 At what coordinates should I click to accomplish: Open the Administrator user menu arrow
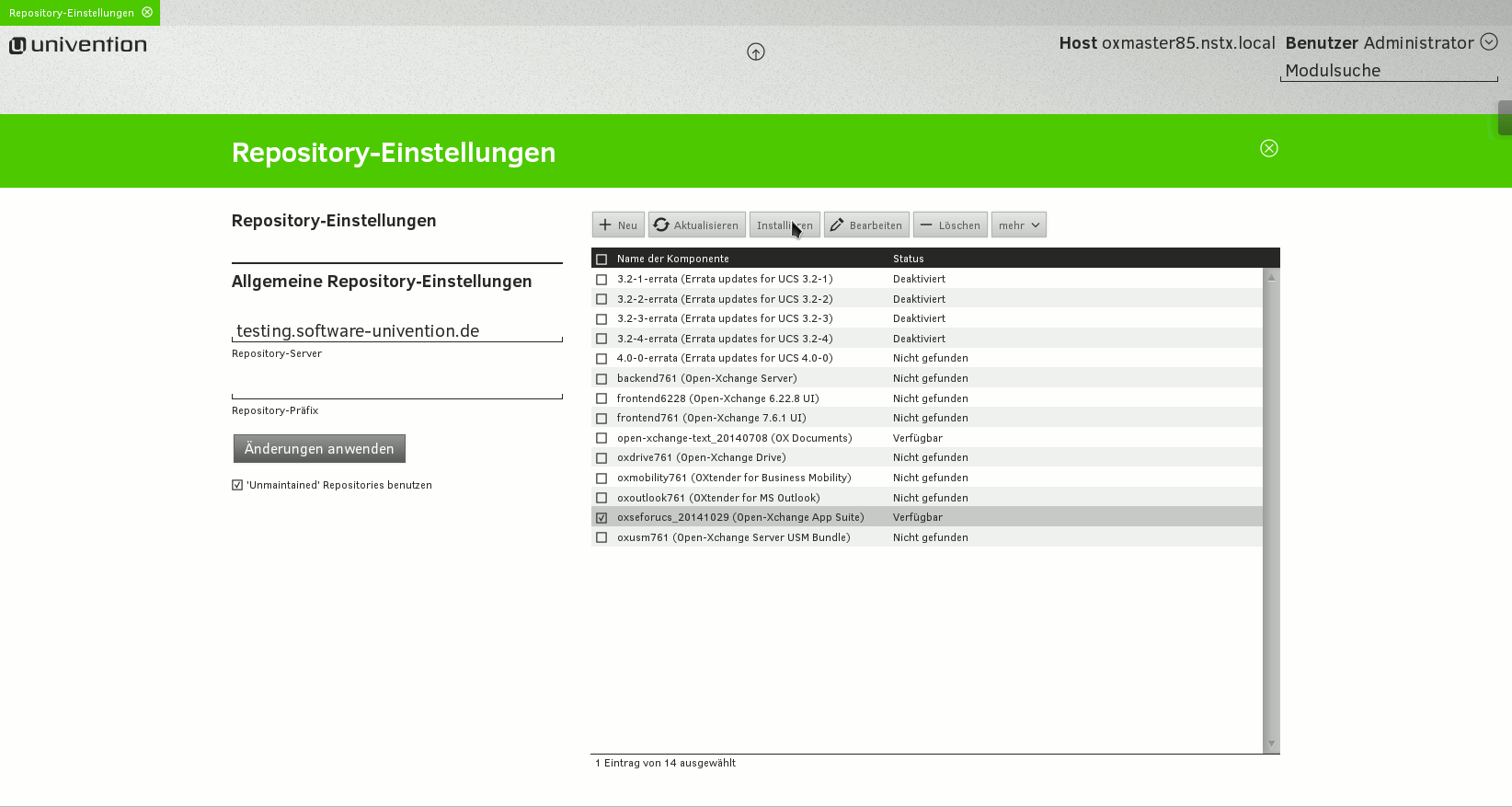coord(1489,42)
